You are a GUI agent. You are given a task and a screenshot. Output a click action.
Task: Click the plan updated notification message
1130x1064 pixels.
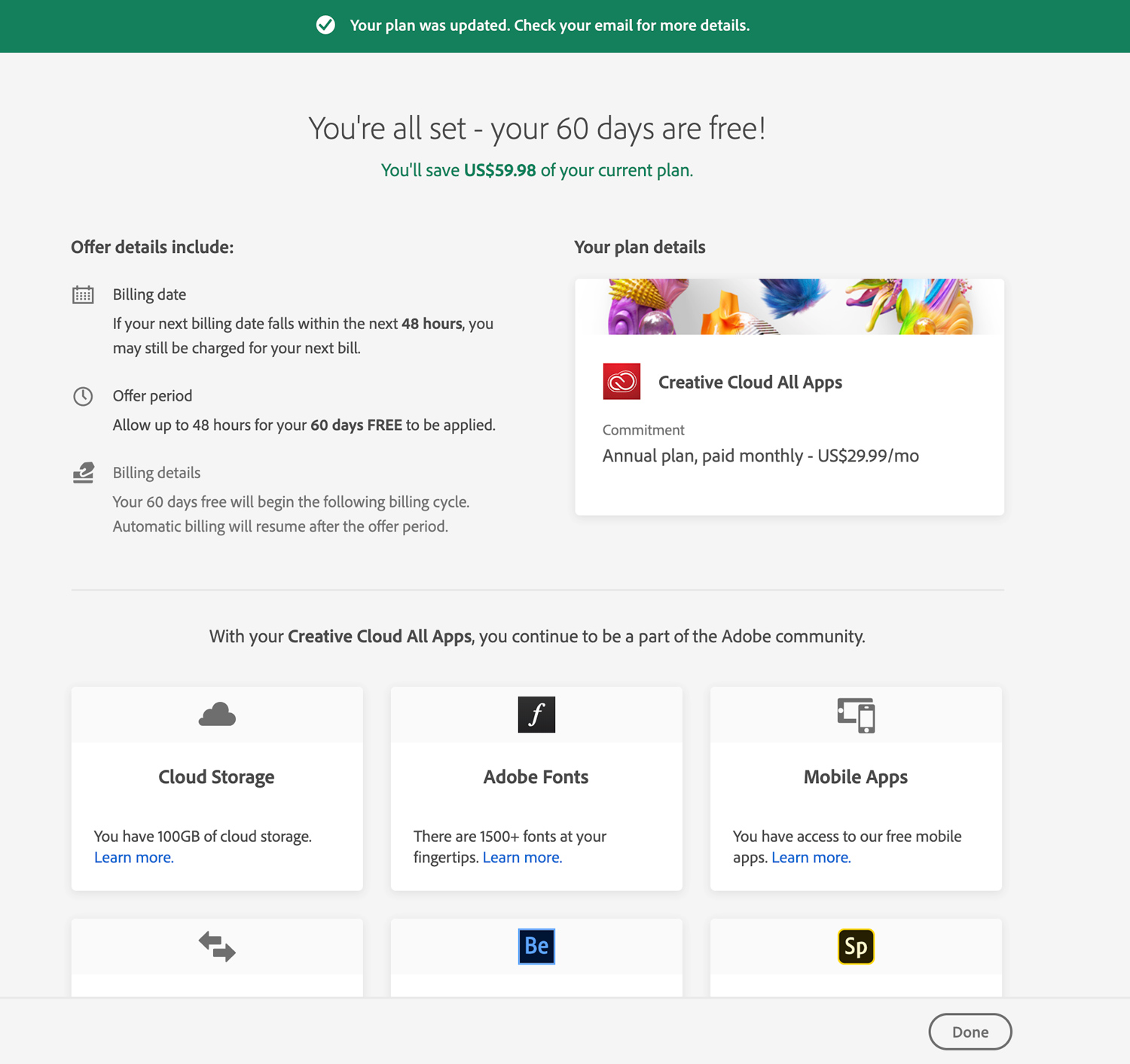551,25
